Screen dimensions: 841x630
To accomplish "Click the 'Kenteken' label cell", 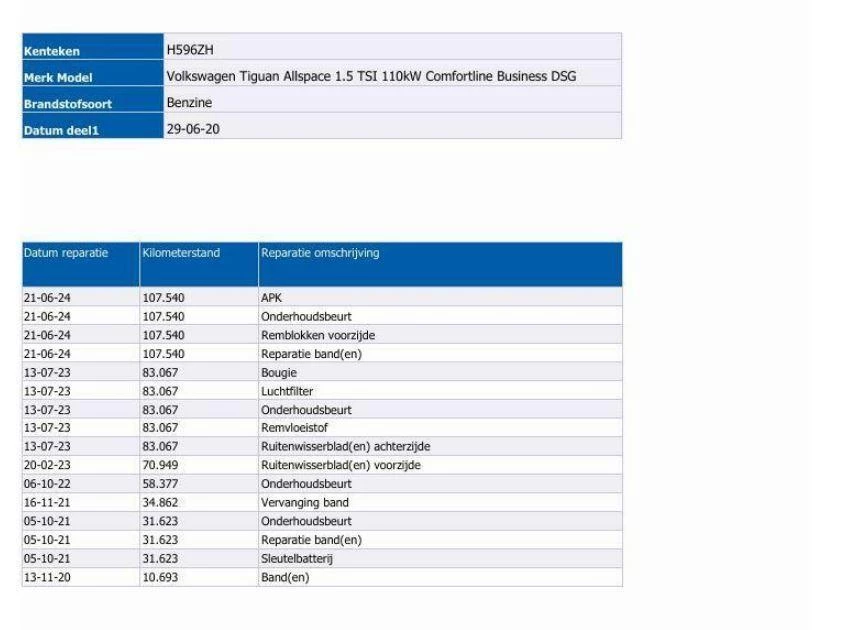I will click(93, 46).
